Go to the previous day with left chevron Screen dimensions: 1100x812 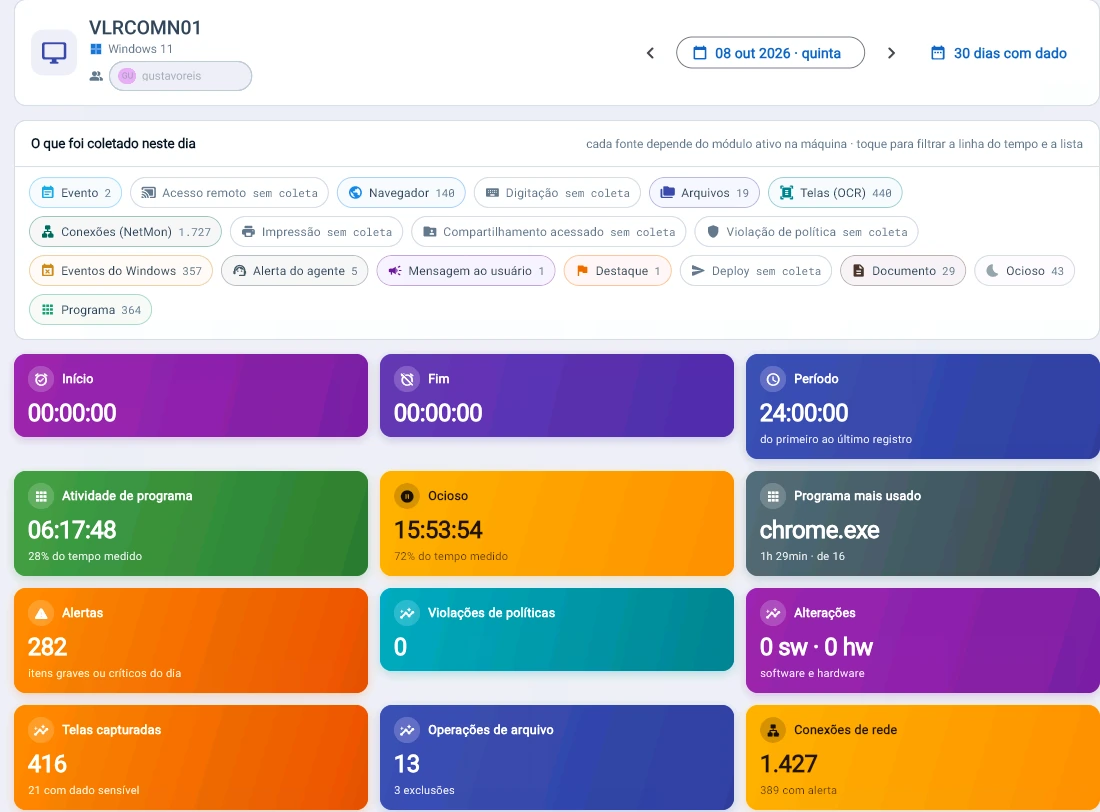click(650, 53)
